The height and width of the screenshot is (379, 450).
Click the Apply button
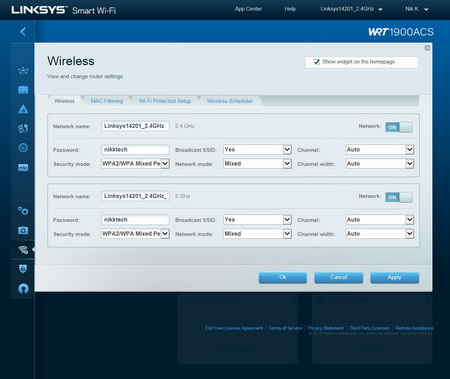pos(394,277)
